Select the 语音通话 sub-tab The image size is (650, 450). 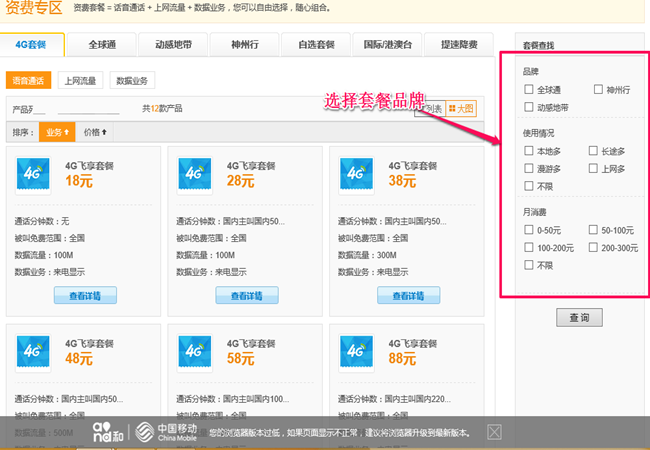28,80
